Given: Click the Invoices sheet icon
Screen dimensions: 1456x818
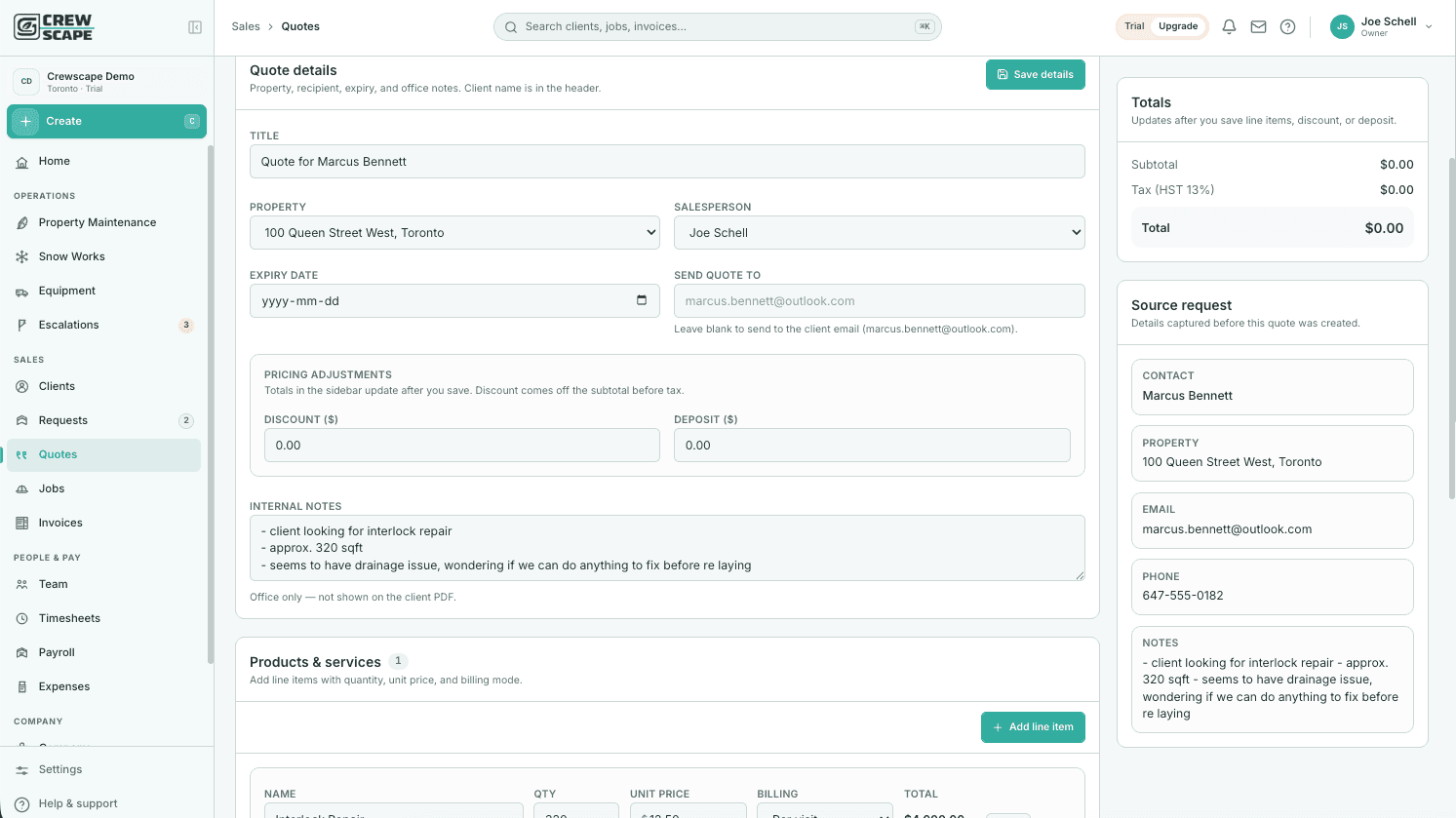Looking at the screenshot, I should pyautogui.click(x=22, y=524).
